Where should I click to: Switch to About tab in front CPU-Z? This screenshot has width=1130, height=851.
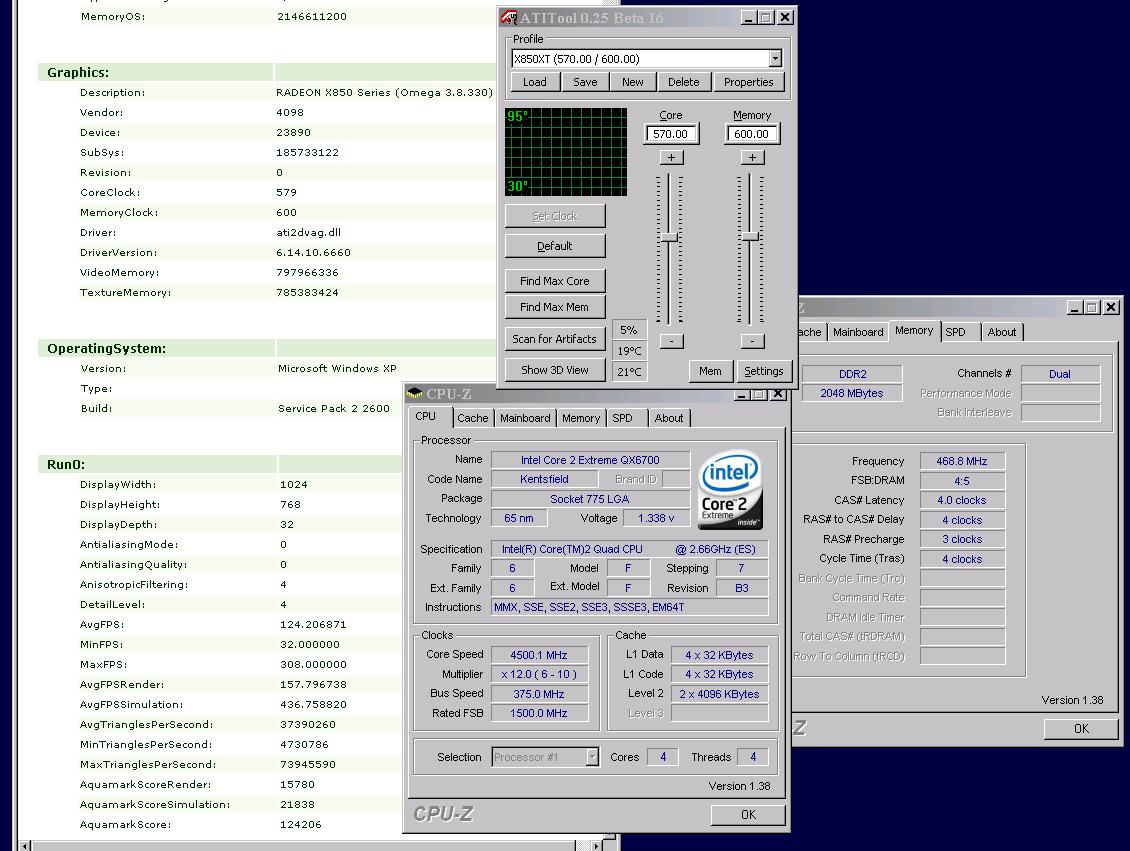tap(669, 418)
